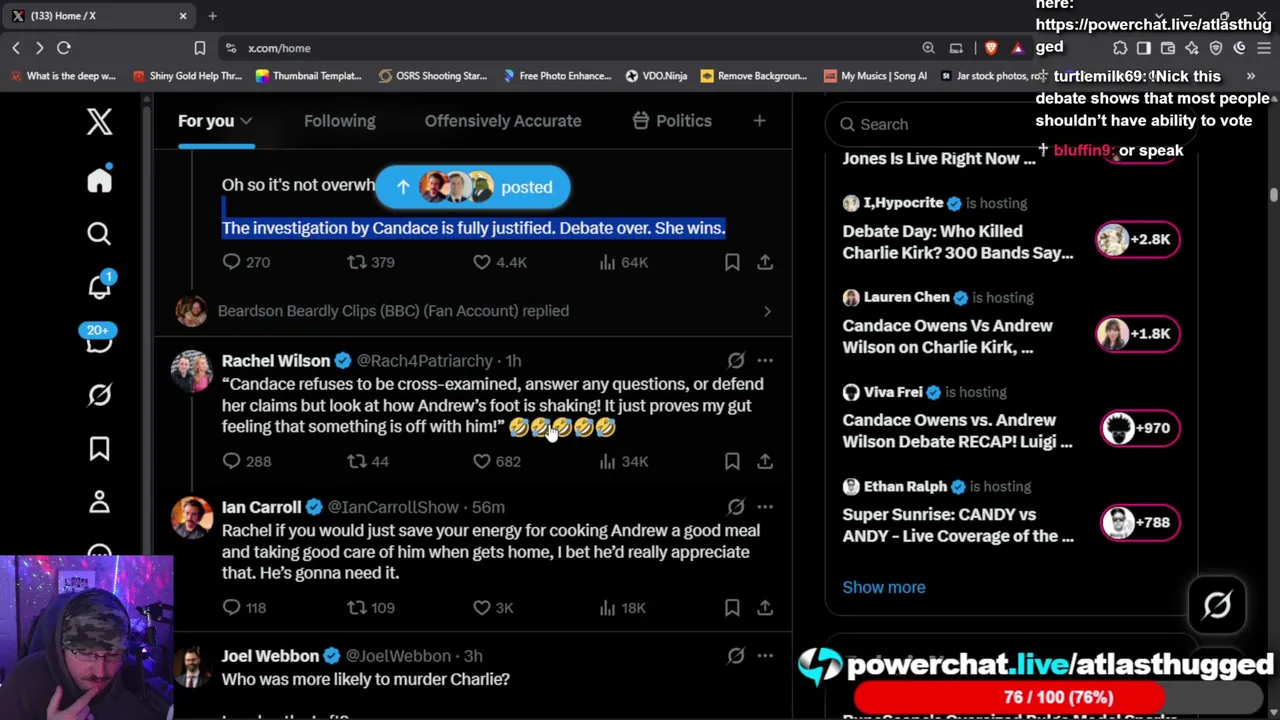Reply to Ian Carroll's post
Viewport: 1280px width, 720px height.
(231, 607)
